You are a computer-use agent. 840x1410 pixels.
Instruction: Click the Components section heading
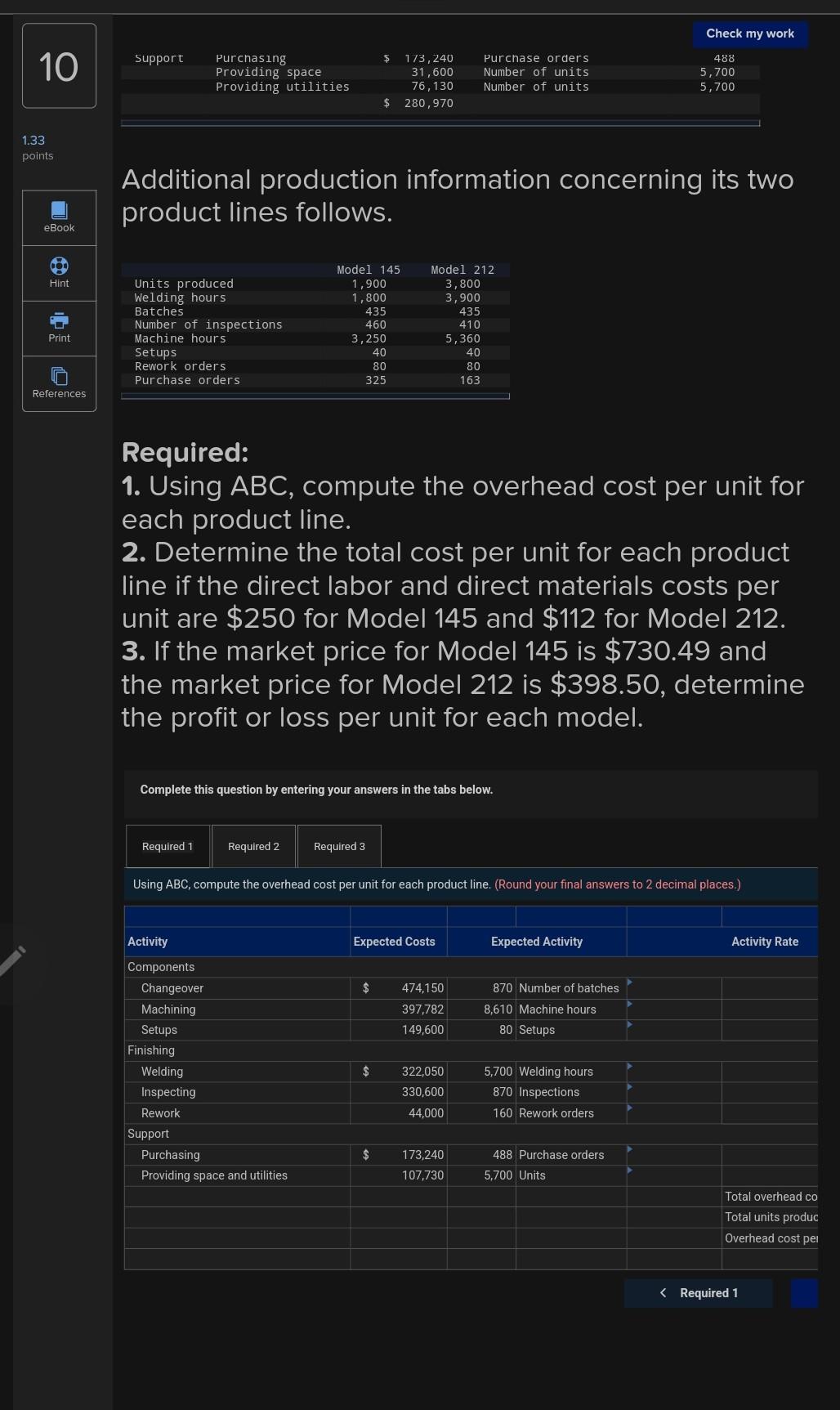pos(161,967)
